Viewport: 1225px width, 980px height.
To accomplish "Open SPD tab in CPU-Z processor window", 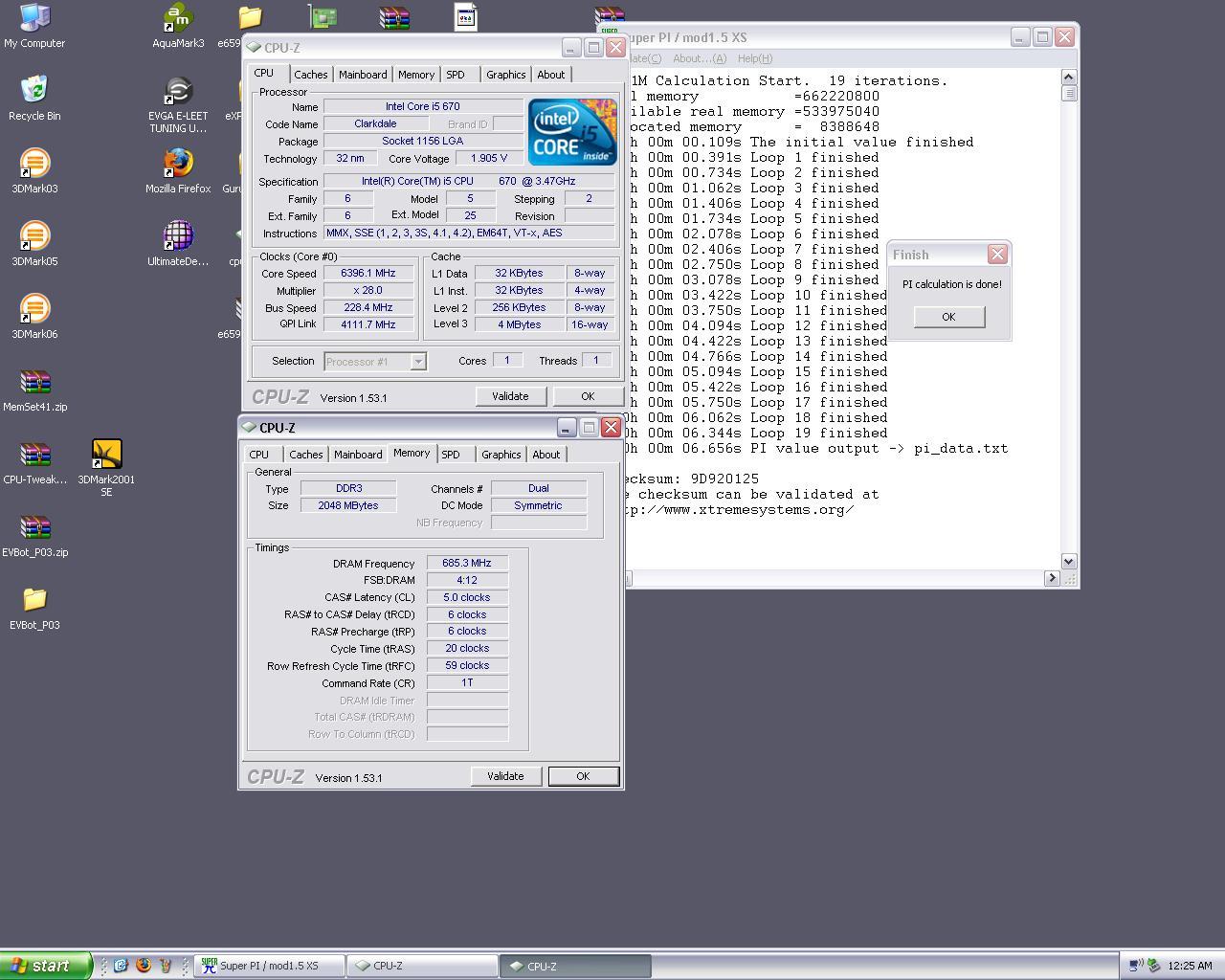I will 456,75.
